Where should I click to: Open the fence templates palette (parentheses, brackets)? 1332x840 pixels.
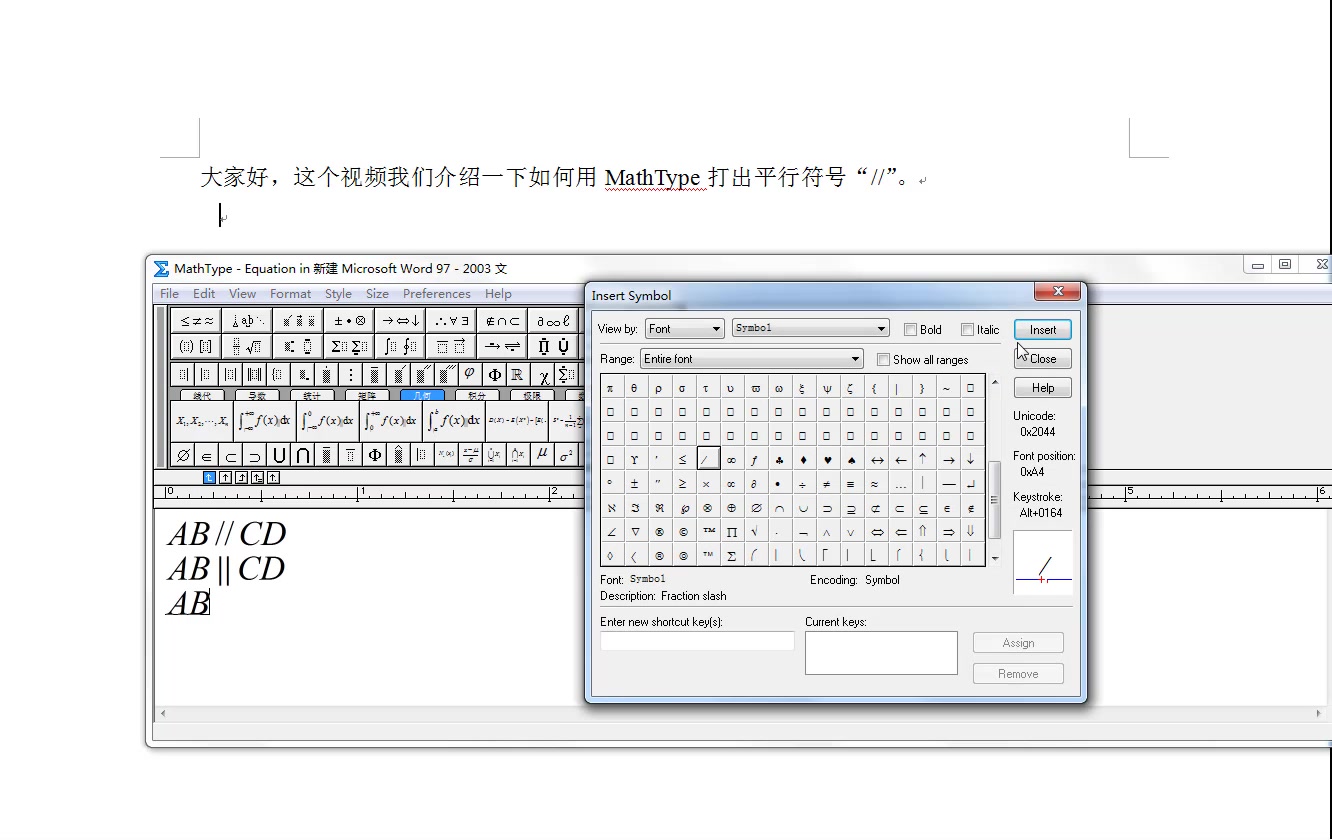[x=196, y=346]
